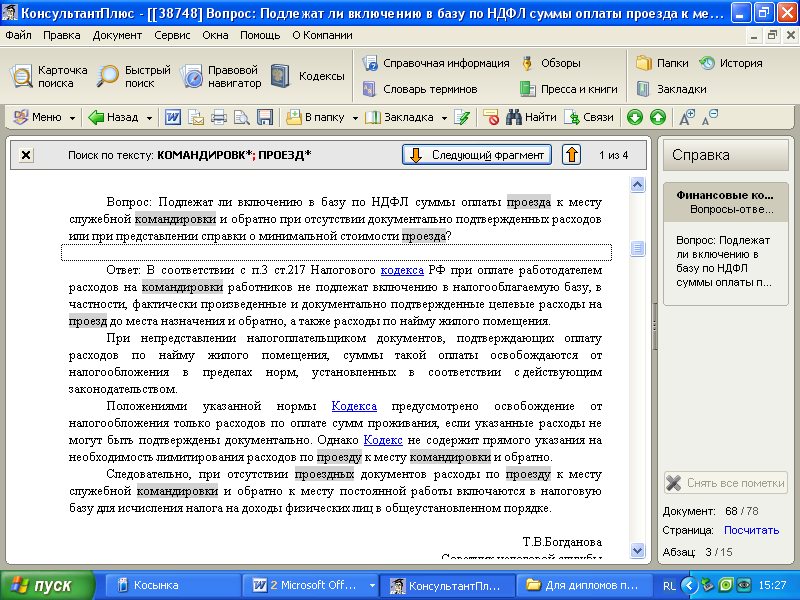Open print preview icon
This screenshot has width=800, height=600.
tap(242, 117)
